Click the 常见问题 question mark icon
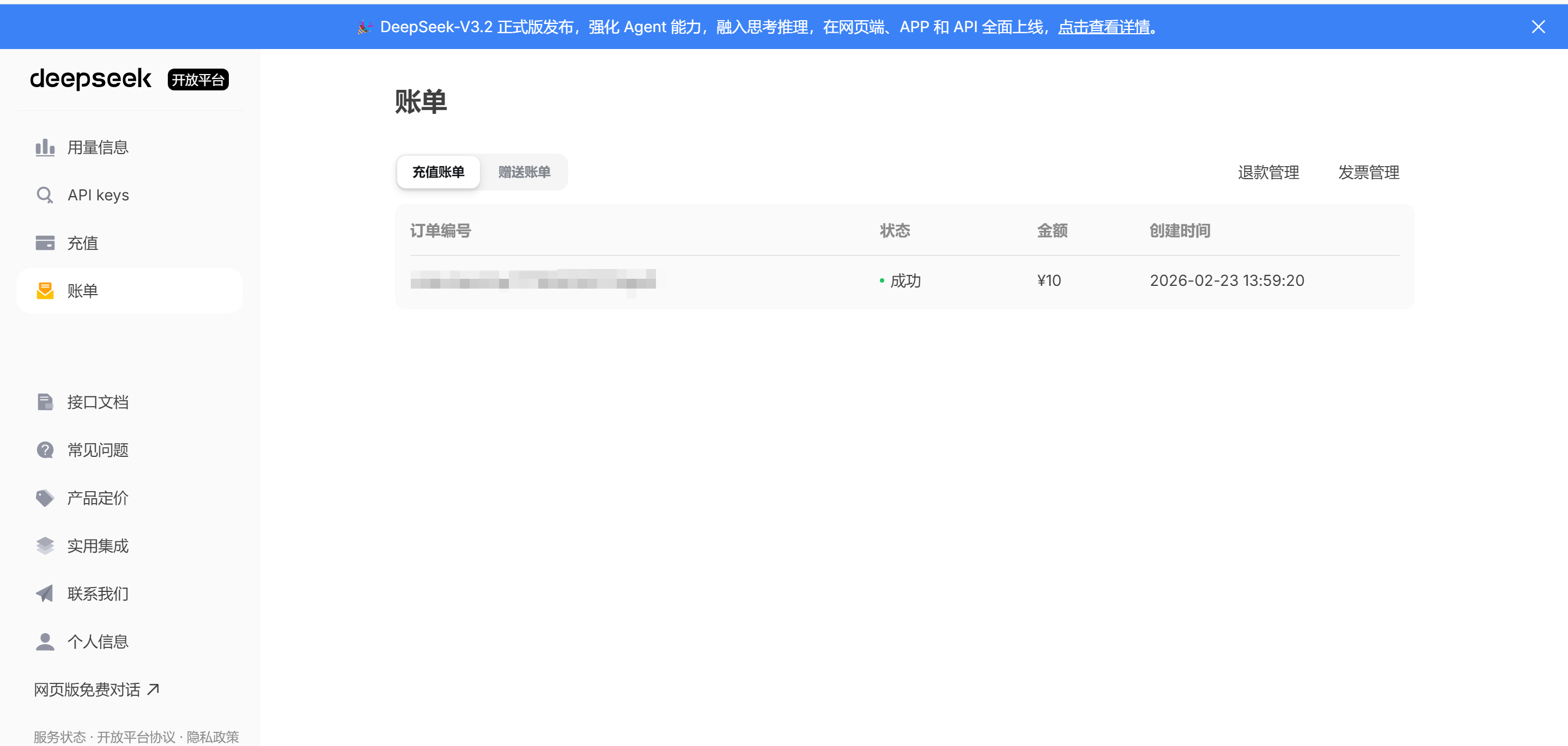 (45, 450)
